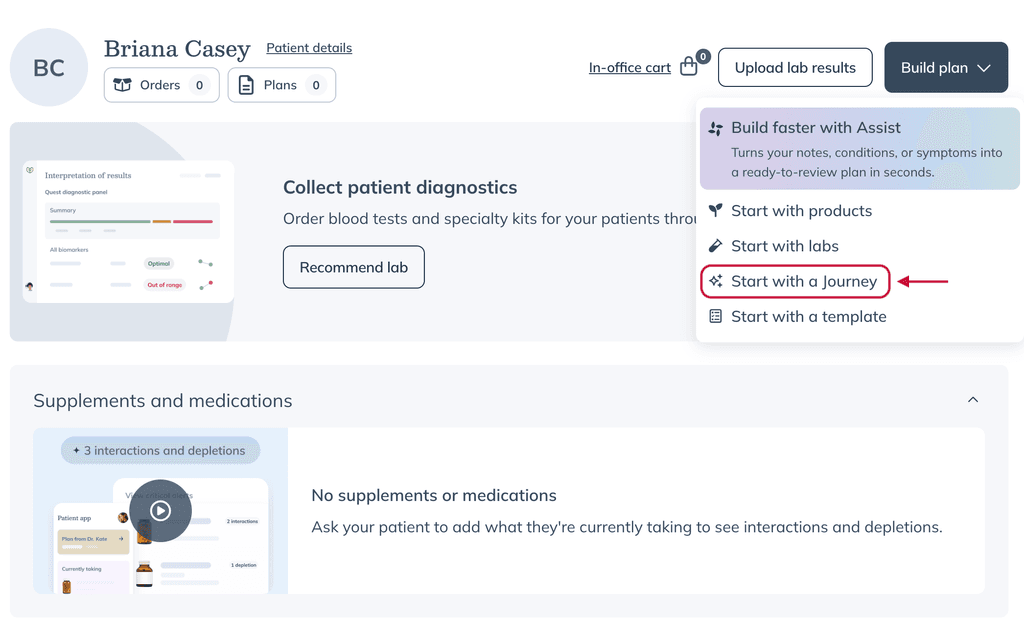Click the BC patient avatar
This screenshot has height=629, width=1024.
tap(49, 67)
